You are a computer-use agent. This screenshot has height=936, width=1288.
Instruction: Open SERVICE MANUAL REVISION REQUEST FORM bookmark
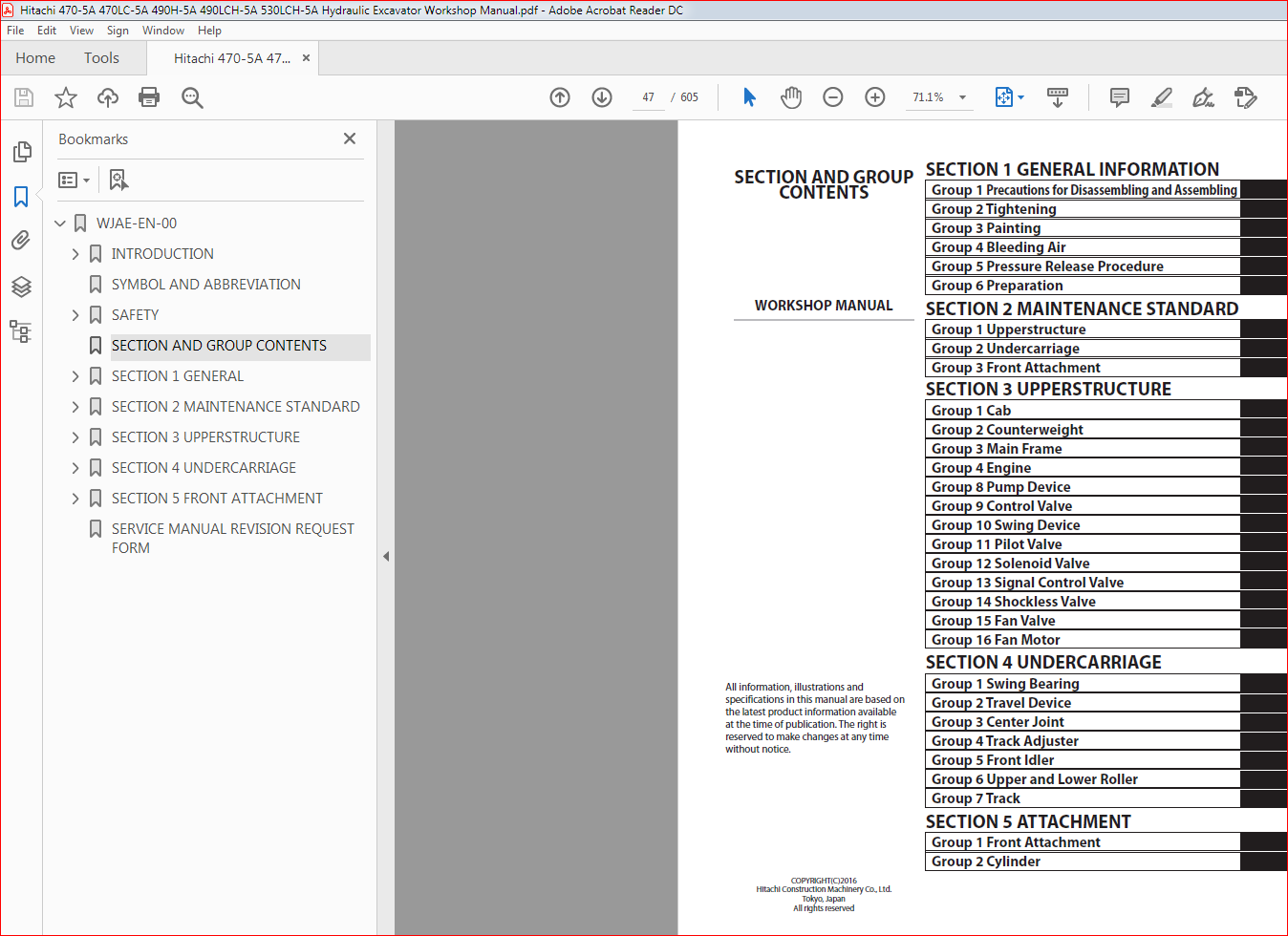[232, 539]
